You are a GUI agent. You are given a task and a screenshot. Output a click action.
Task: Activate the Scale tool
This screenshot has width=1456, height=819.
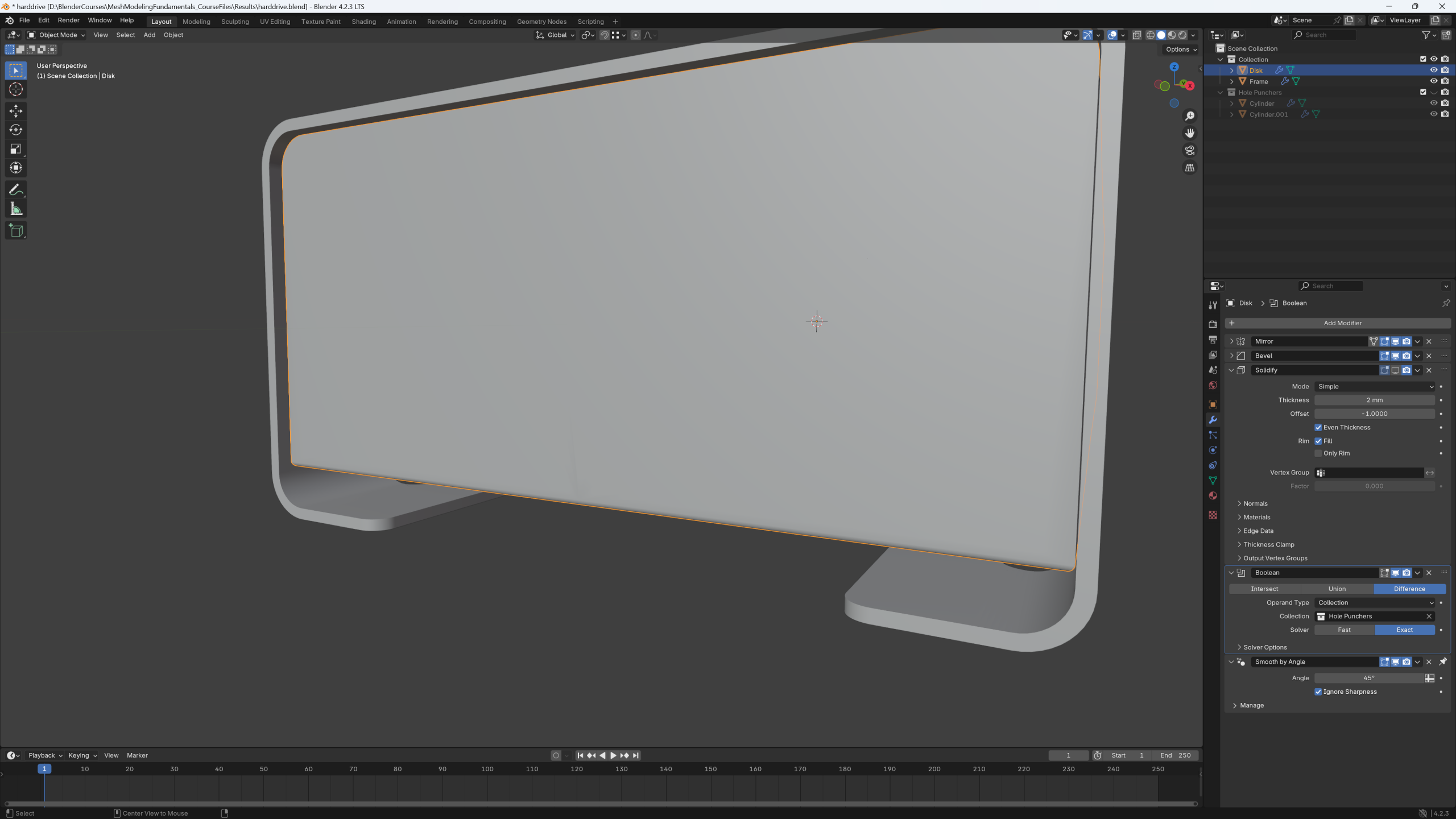tap(16, 149)
